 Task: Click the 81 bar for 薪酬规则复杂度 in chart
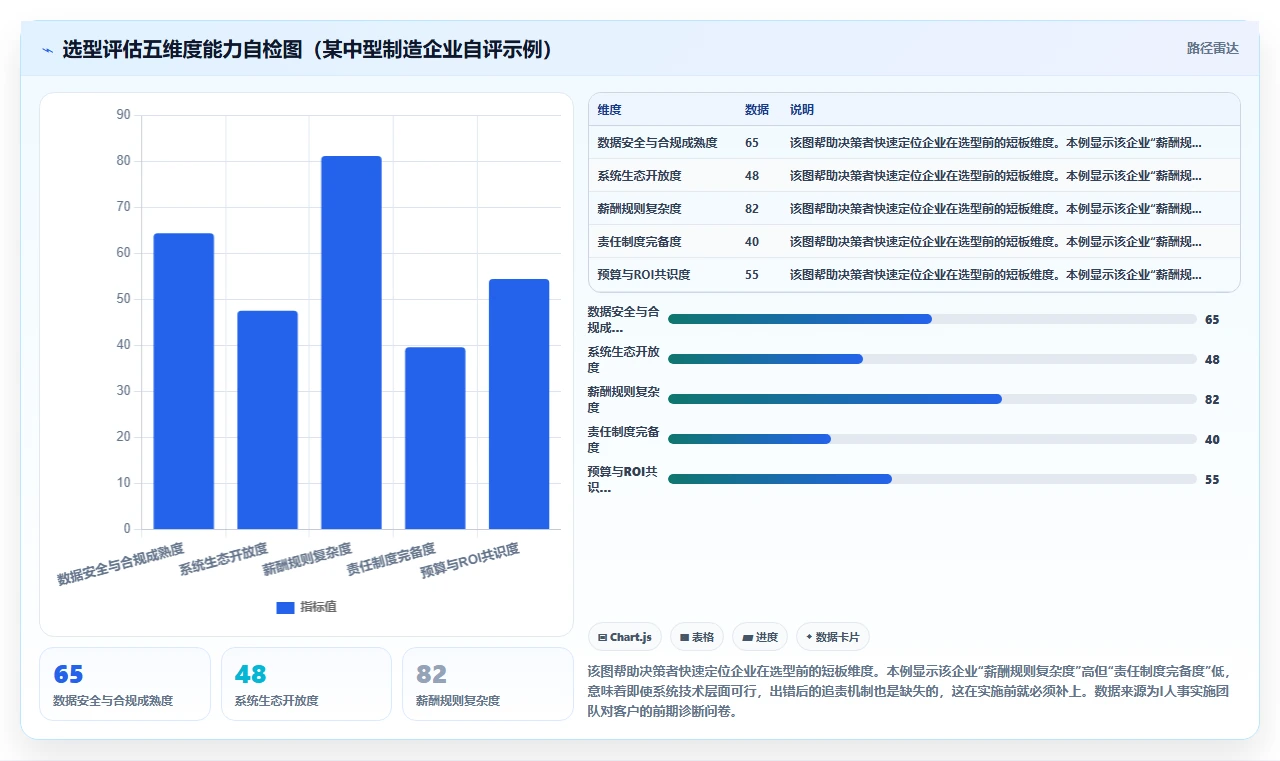pyautogui.click(x=351, y=342)
